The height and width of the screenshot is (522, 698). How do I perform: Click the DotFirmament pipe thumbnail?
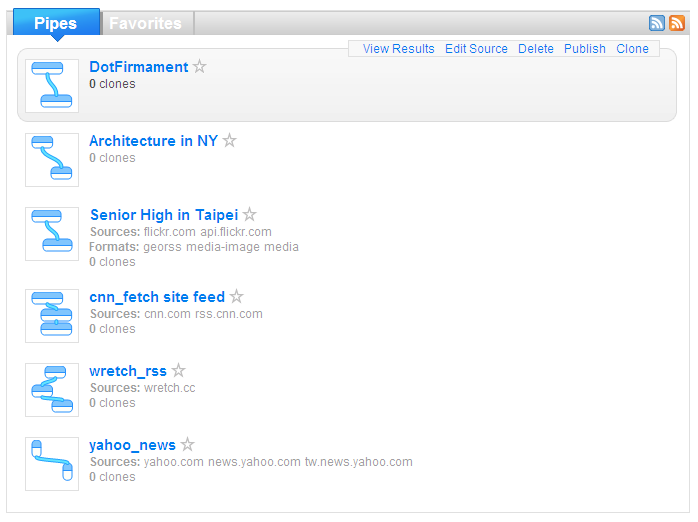52,86
